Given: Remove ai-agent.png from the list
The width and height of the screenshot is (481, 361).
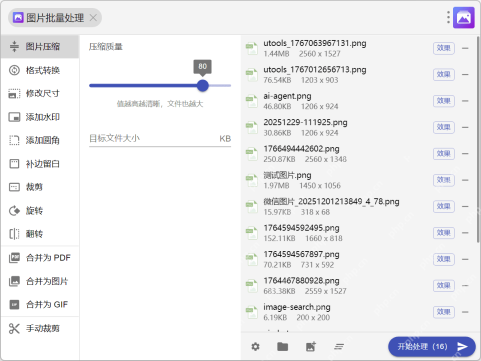Looking at the screenshot, I should pyautogui.click(x=465, y=101).
